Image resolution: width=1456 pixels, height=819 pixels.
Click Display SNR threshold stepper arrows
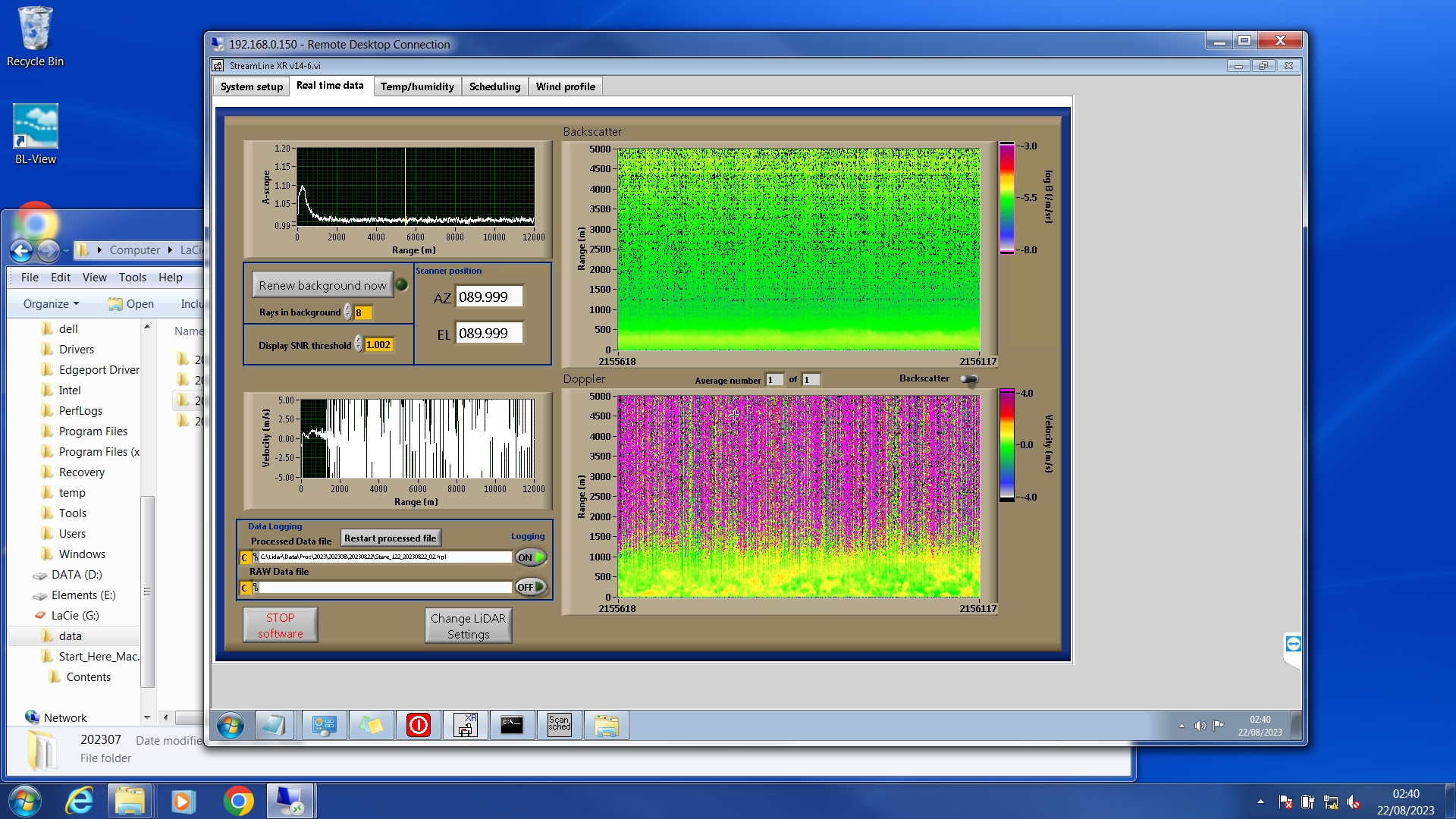[x=359, y=345]
